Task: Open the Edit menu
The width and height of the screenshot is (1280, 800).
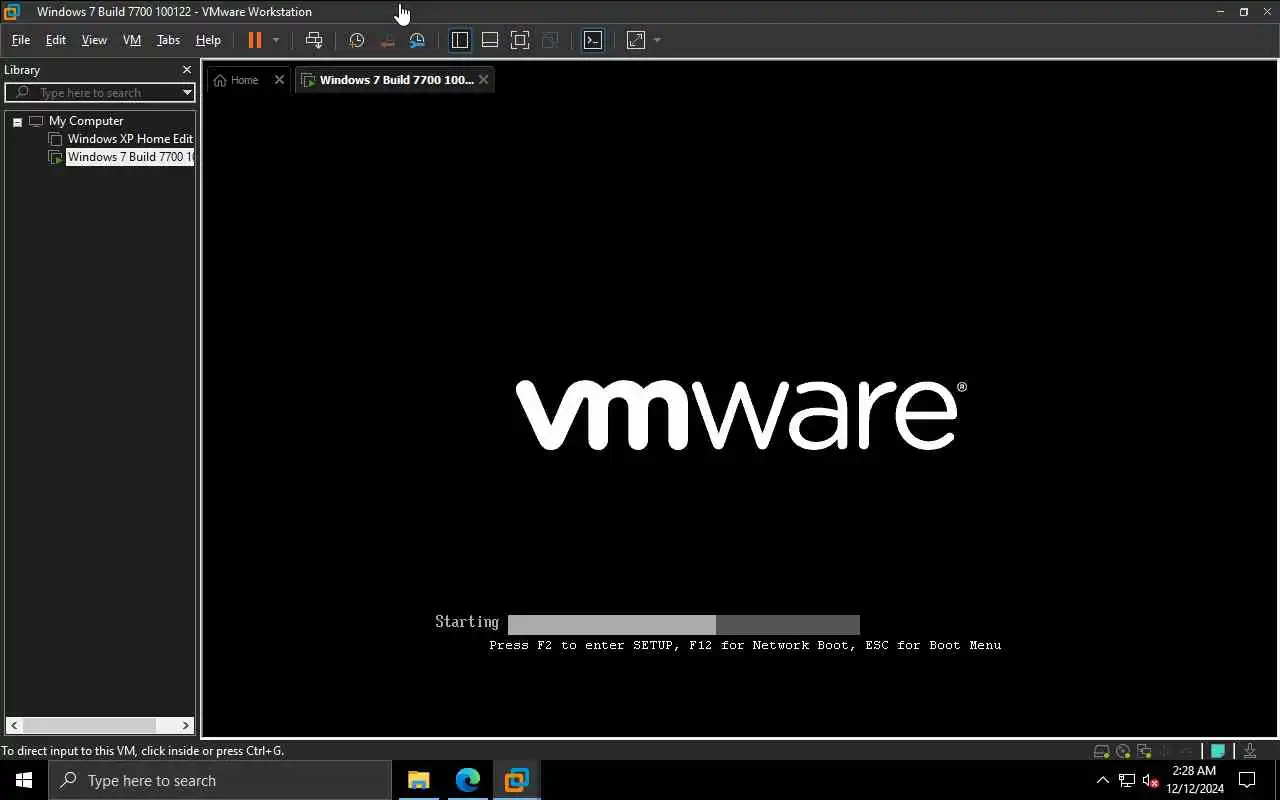Action: pyautogui.click(x=56, y=40)
